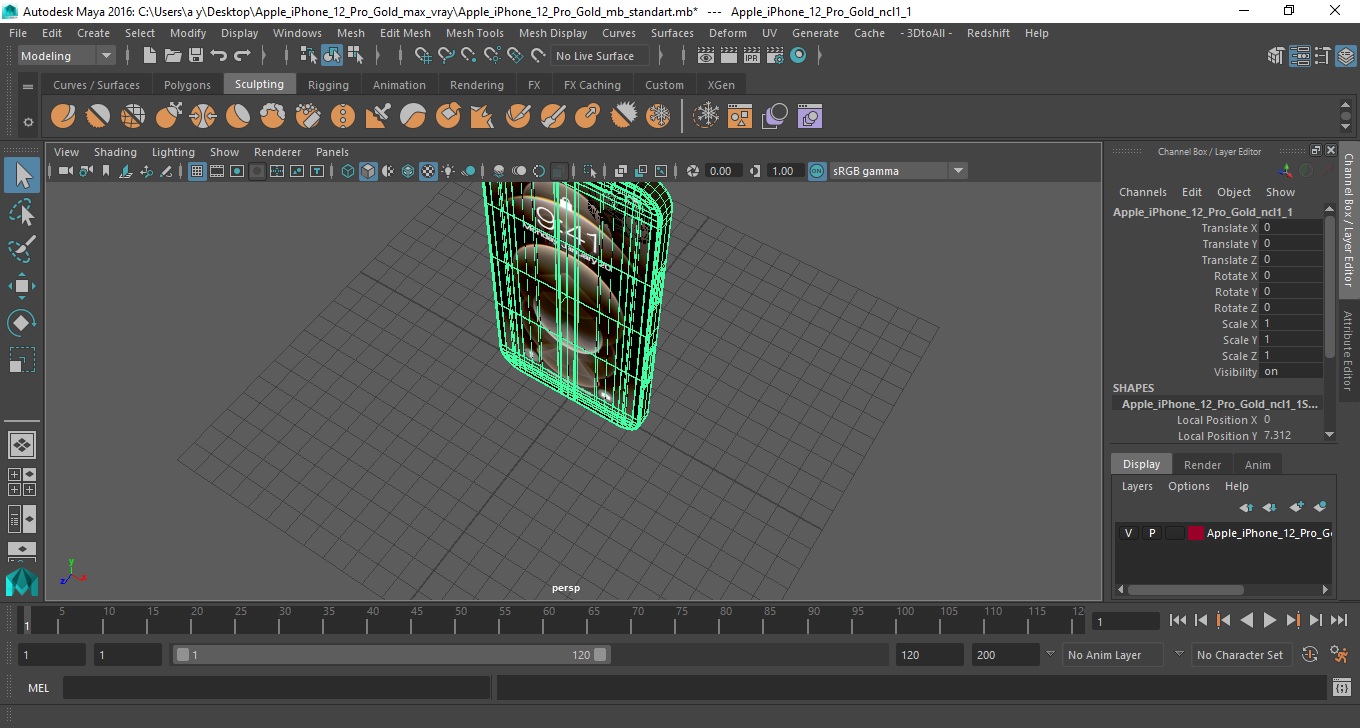The image size is (1360, 728).
Task: Open the Mesh Tools menu
Action: point(474,33)
